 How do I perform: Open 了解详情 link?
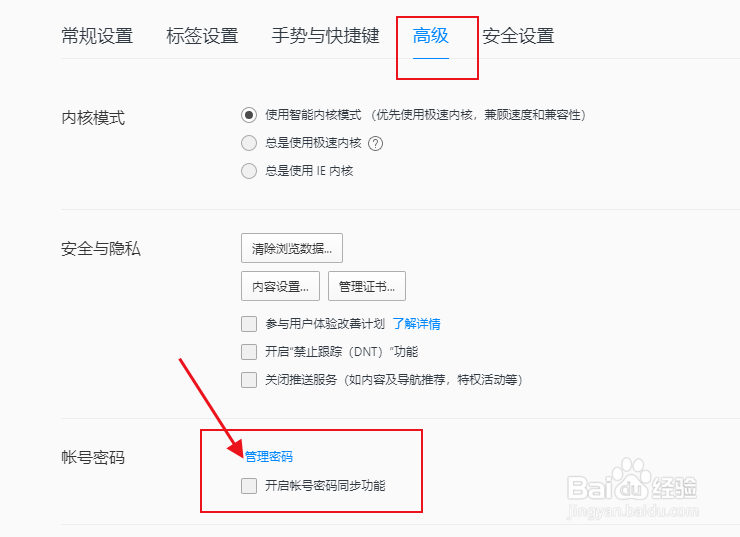point(416,324)
